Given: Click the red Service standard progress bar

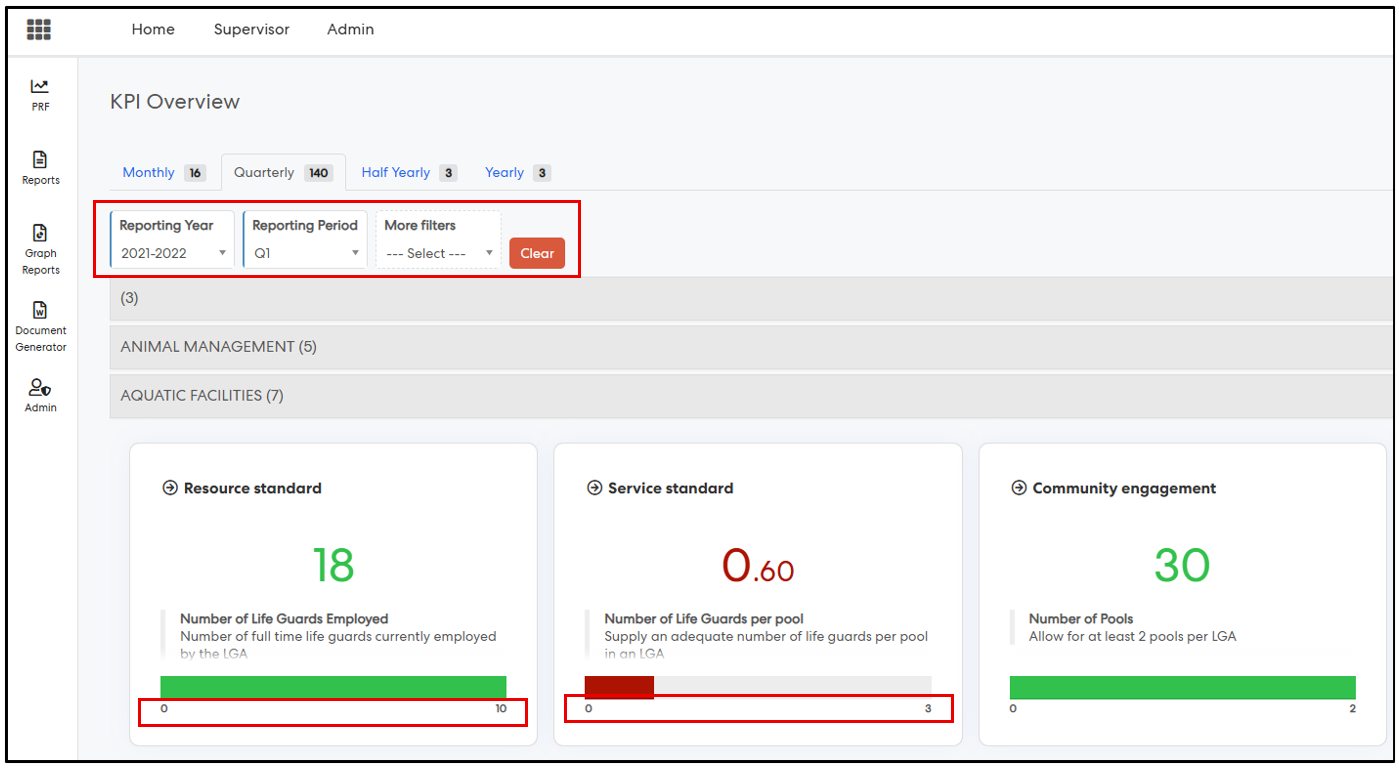Looking at the screenshot, I should click(x=619, y=687).
